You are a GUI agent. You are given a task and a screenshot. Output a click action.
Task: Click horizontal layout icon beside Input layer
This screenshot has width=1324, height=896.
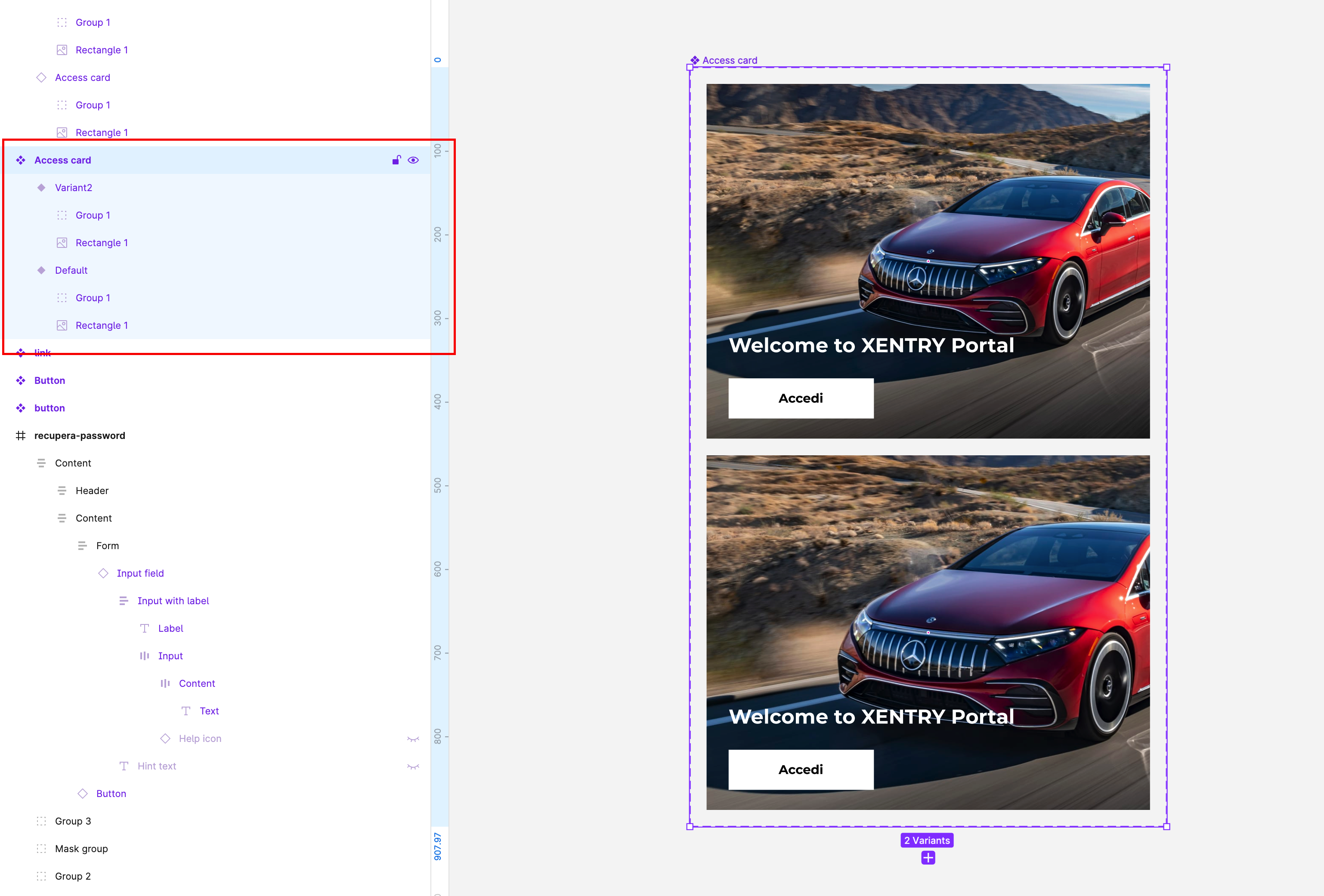pyautogui.click(x=145, y=655)
